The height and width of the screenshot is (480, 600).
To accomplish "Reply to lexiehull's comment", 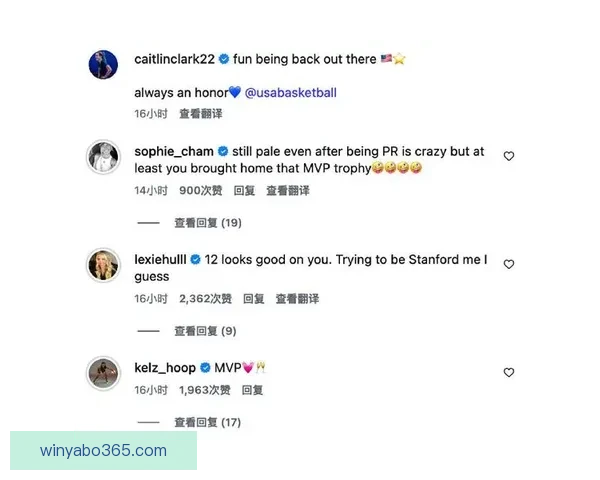I will tap(254, 299).
